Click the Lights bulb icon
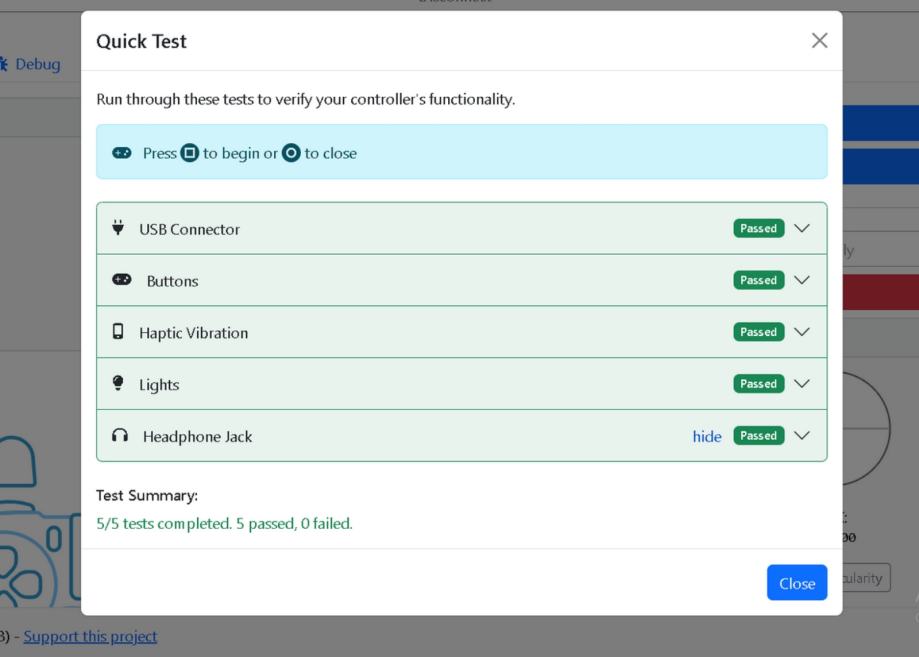919x657 pixels. coord(119,384)
